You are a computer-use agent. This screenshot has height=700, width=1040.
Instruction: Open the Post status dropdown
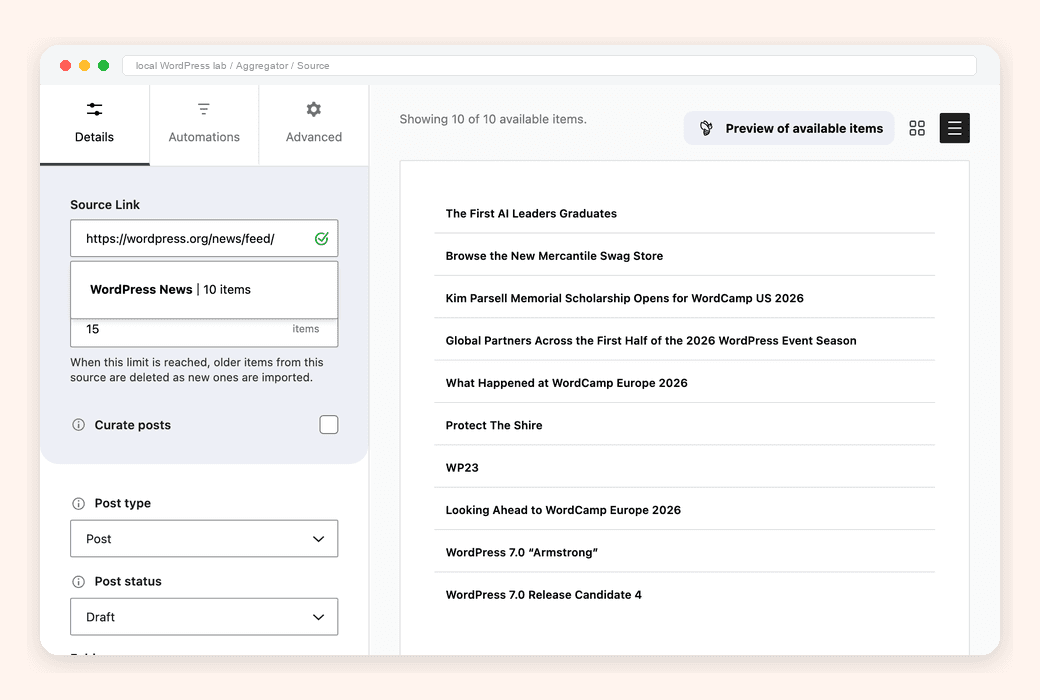click(204, 617)
